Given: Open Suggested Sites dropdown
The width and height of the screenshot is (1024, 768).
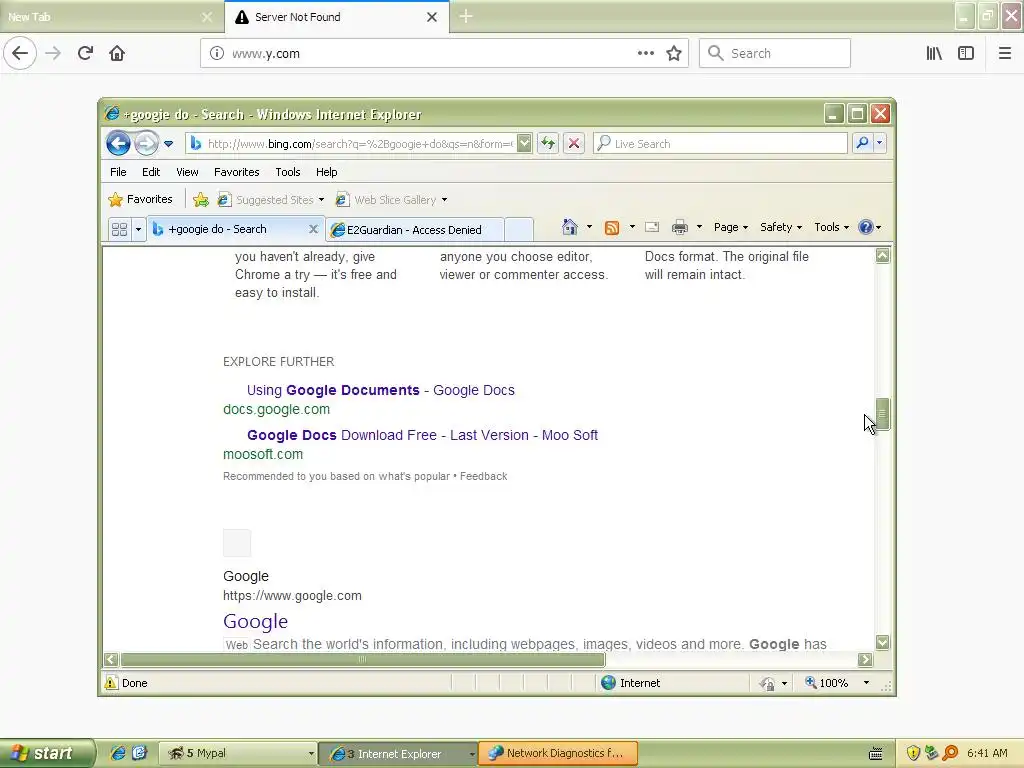Looking at the screenshot, I should [270, 200].
